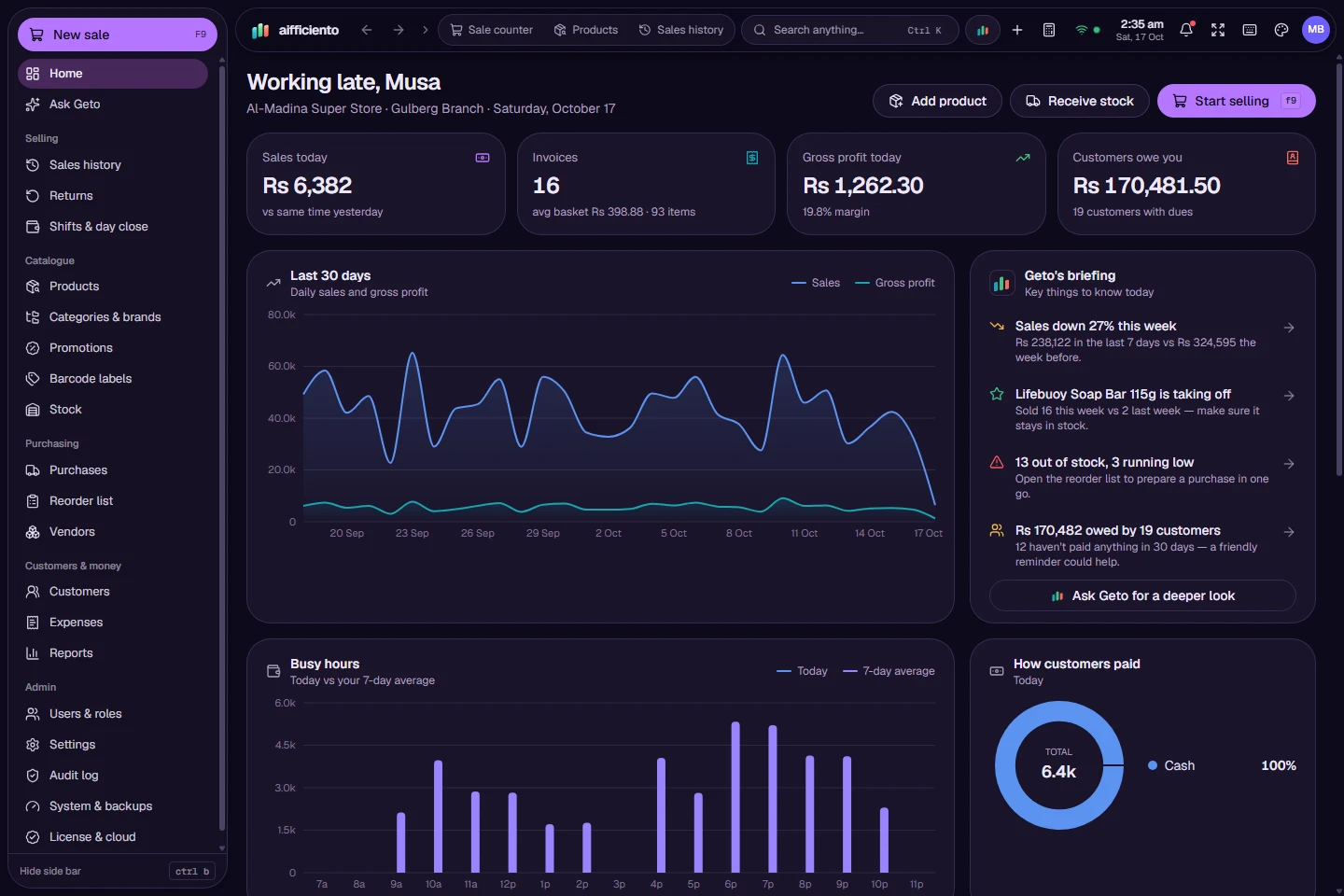Viewport: 1344px width, 896px height.
Task: Click the sidebar vertical scrollbar
Action: point(221,448)
